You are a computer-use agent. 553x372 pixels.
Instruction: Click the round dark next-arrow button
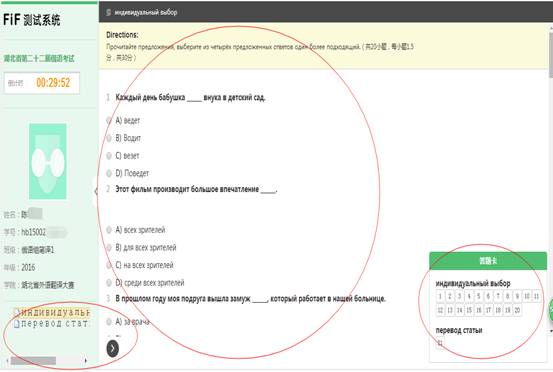(x=113, y=348)
